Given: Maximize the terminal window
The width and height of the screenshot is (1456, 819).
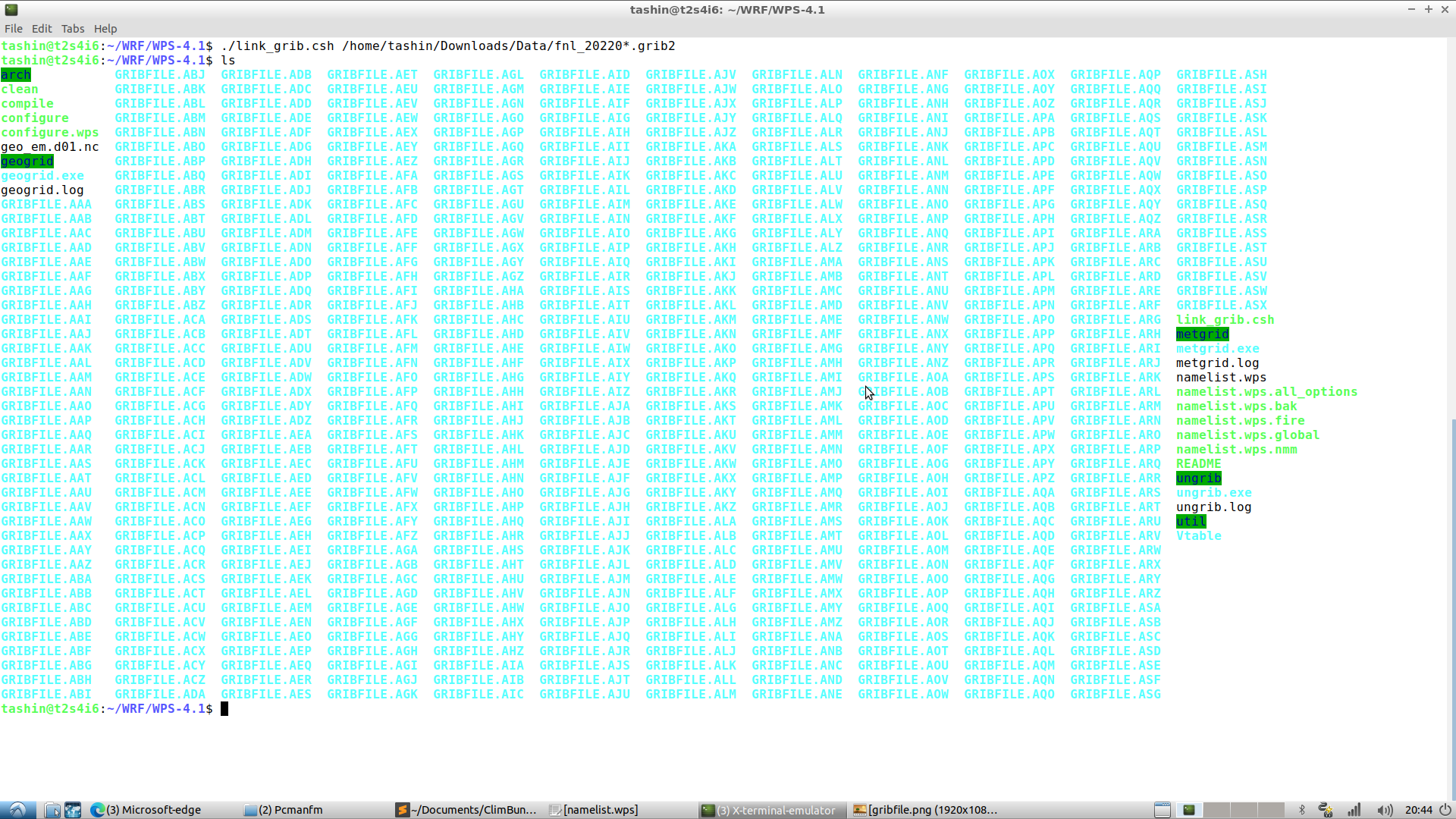Looking at the screenshot, I should (1429, 9).
